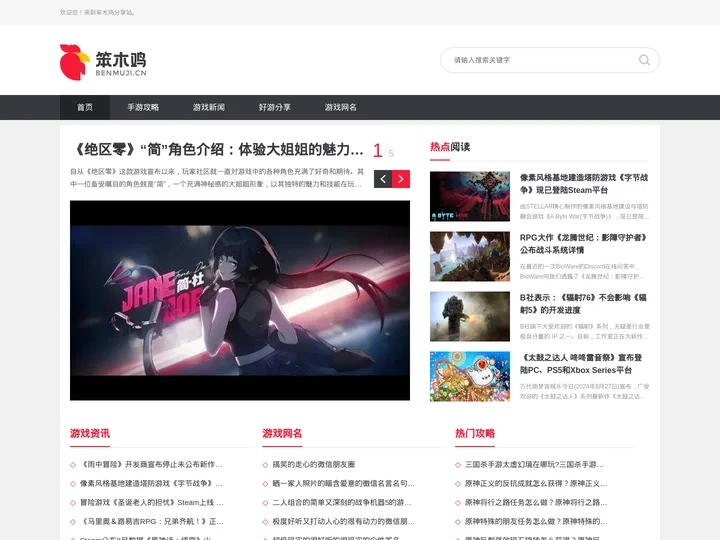Screen dimensions: 720x540
Task: Open 冒险游戏《圣诞老人的担忧》 news item
Action: point(152,503)
